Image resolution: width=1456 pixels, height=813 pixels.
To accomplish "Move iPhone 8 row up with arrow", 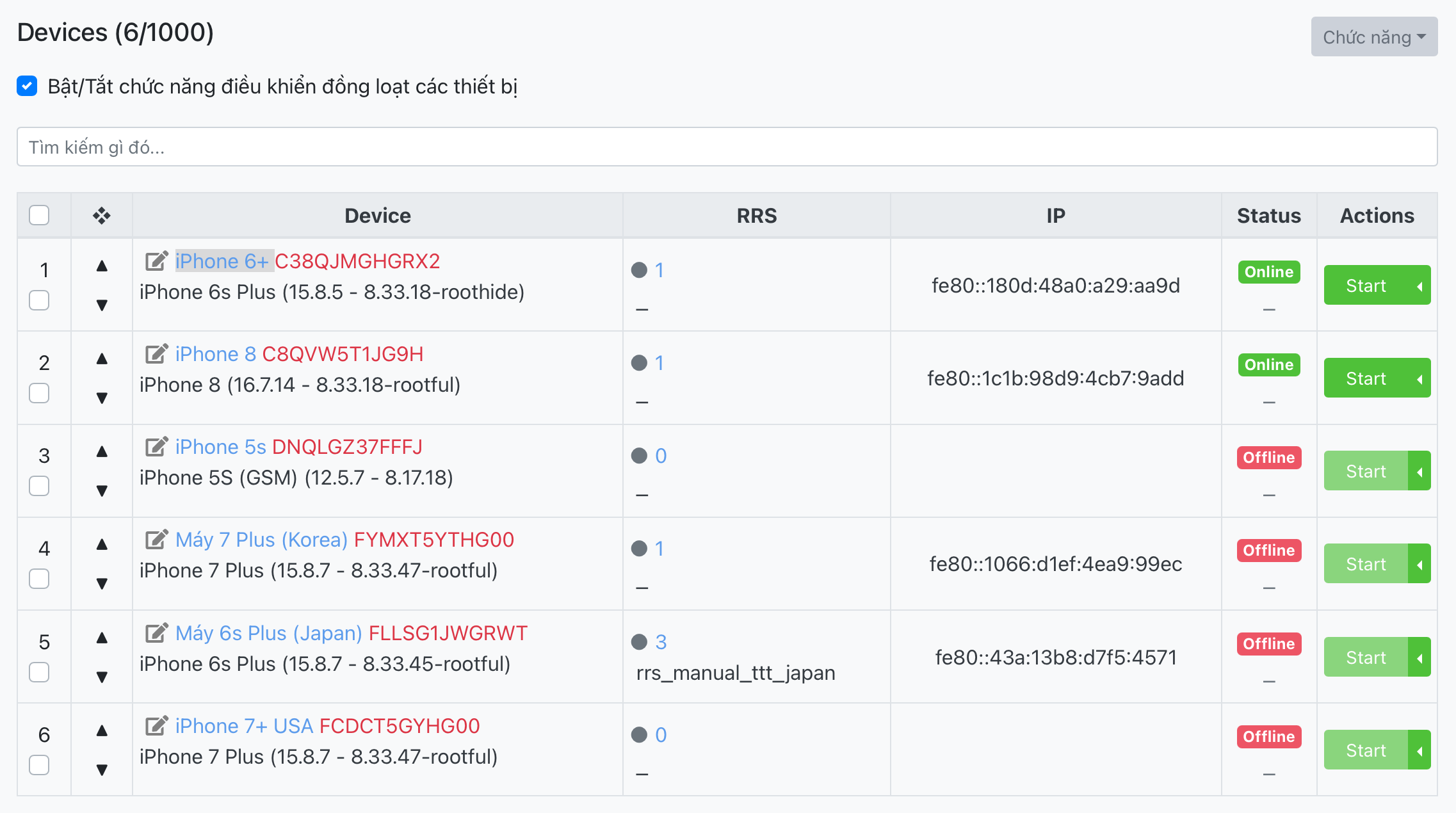I will [102, 358].
